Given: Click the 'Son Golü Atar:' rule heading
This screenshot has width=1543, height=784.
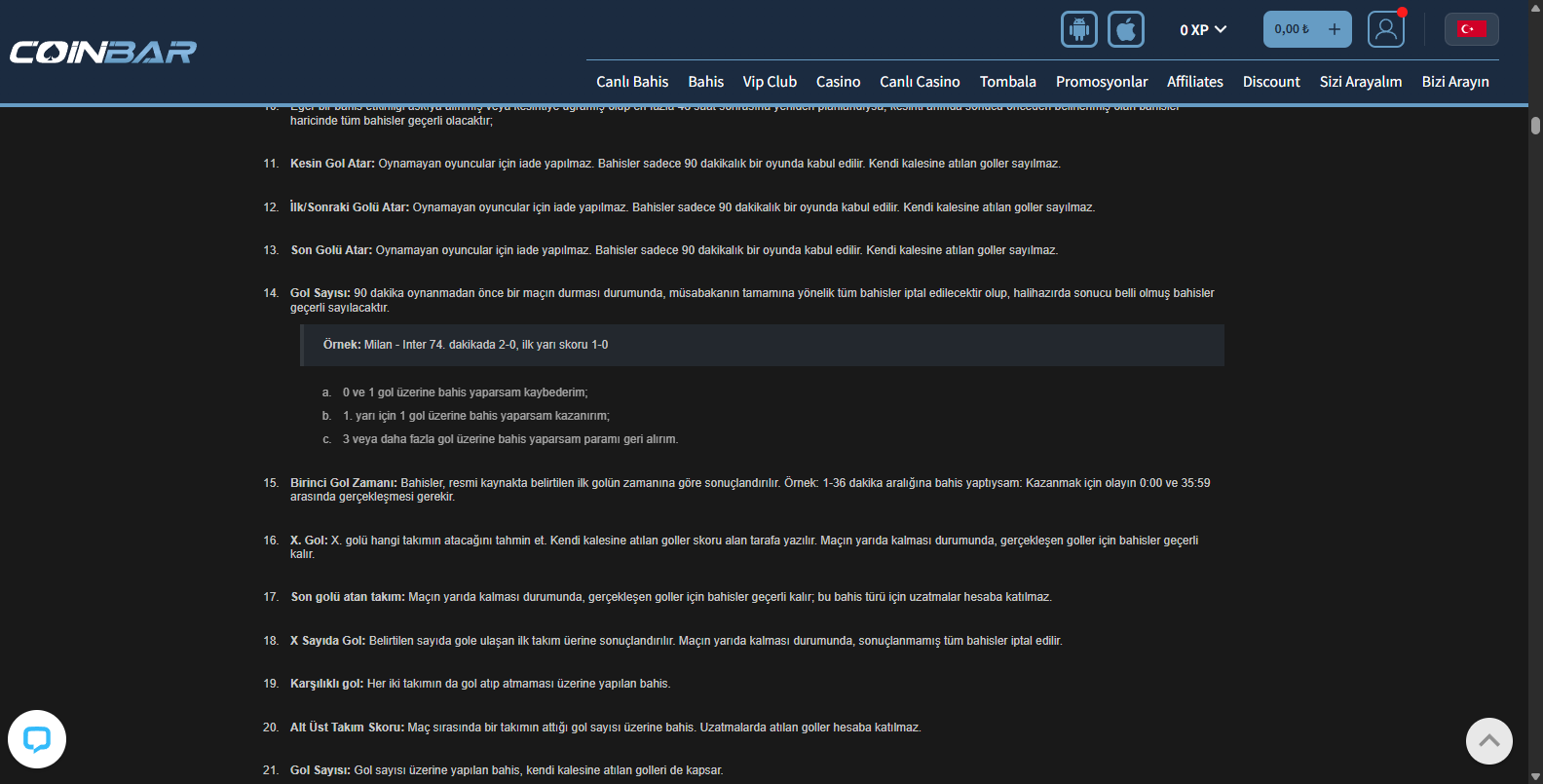Looking at the screenshot, I should tap(331, 250).
